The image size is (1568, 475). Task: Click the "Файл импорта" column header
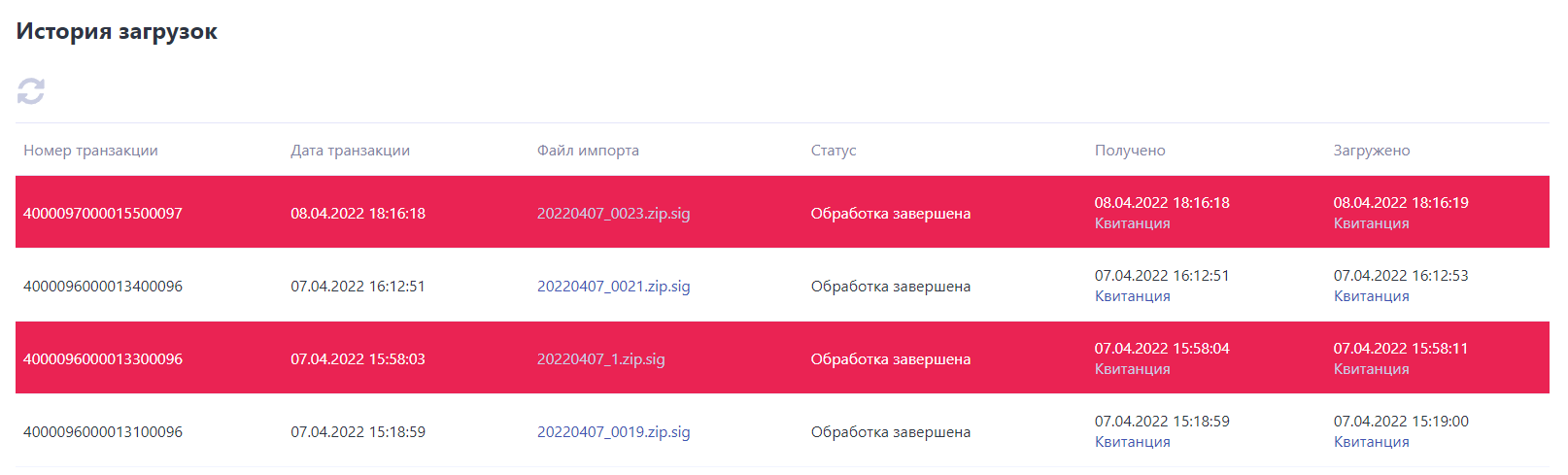(588, 151)
